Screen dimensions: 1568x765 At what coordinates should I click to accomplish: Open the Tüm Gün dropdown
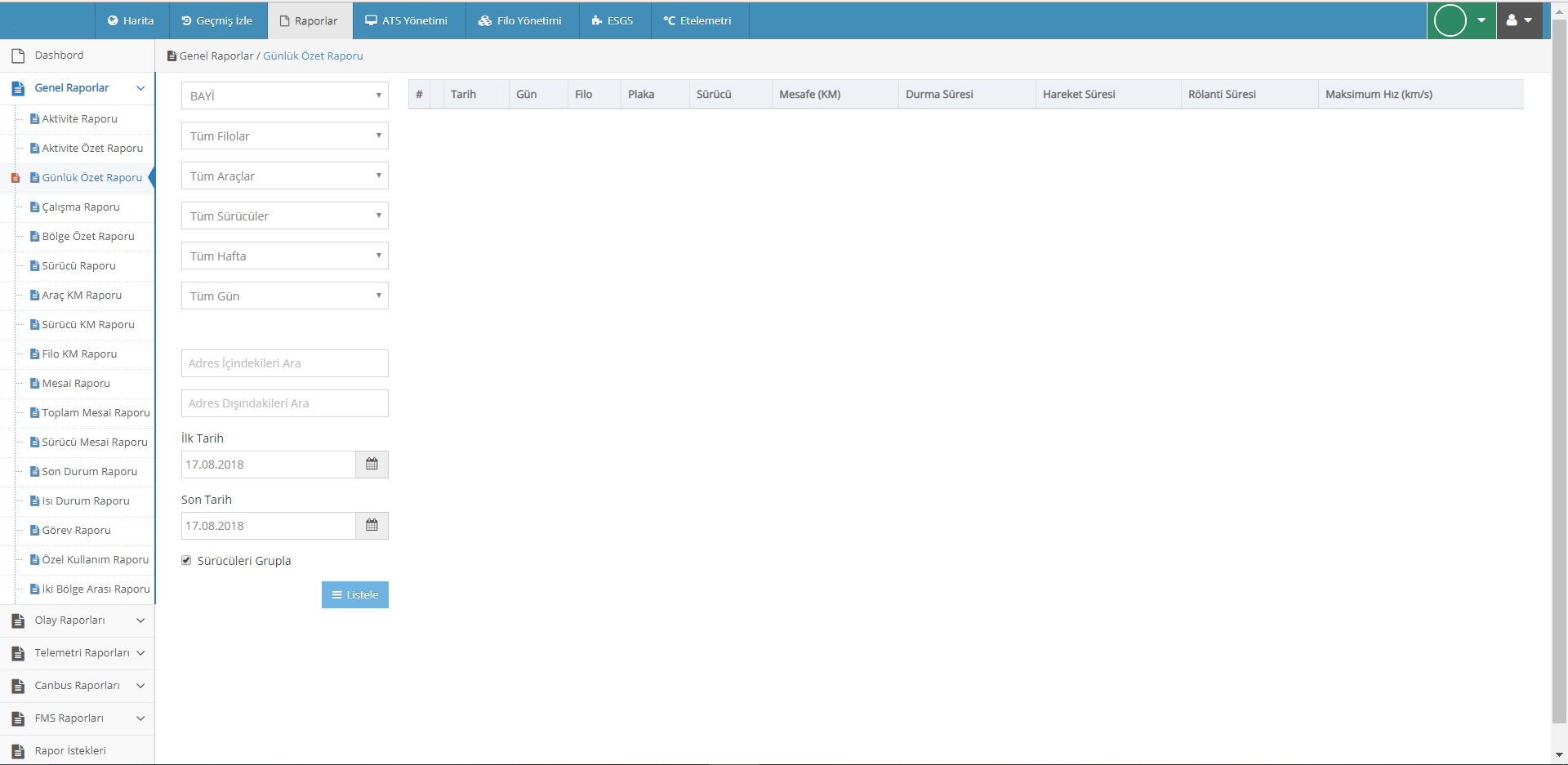pyautogui.click(x=284, y=296)
